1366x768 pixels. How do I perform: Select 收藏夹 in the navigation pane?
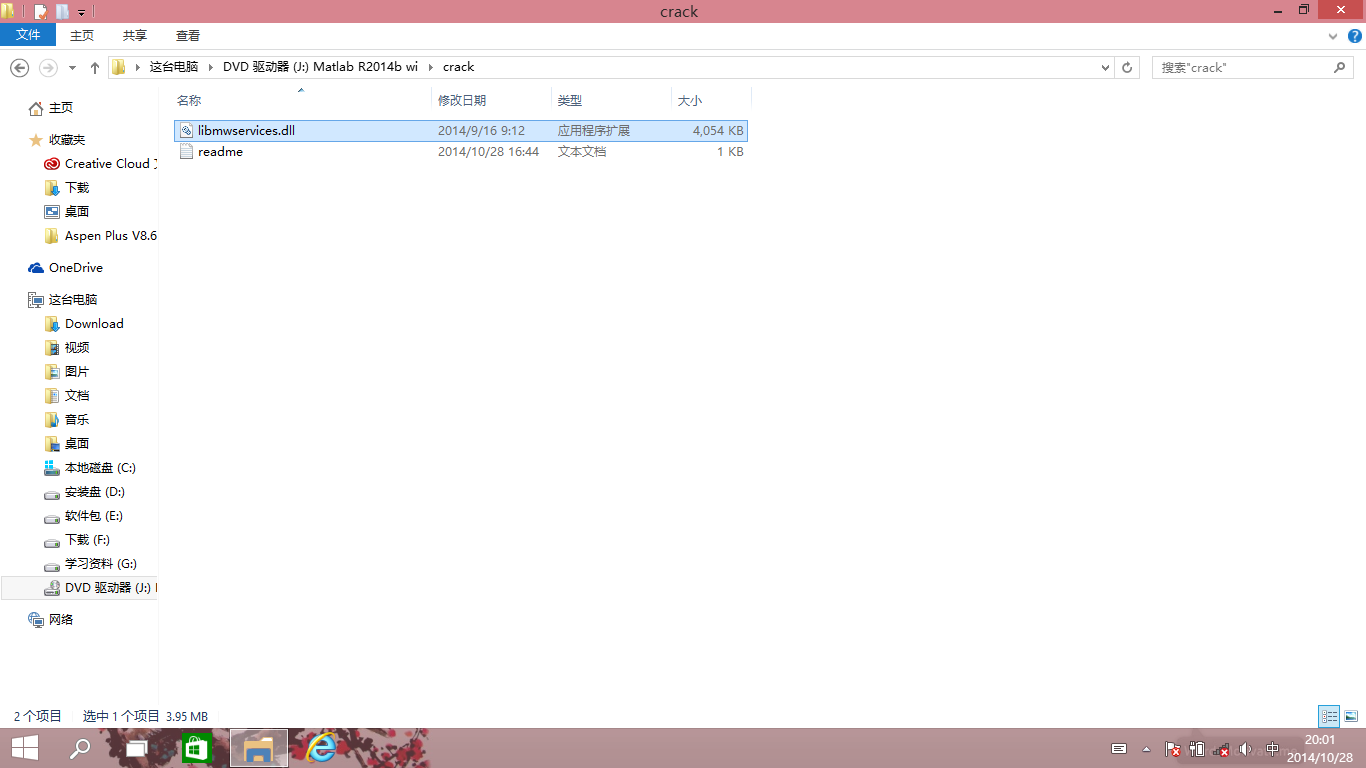tap(67, 140)
